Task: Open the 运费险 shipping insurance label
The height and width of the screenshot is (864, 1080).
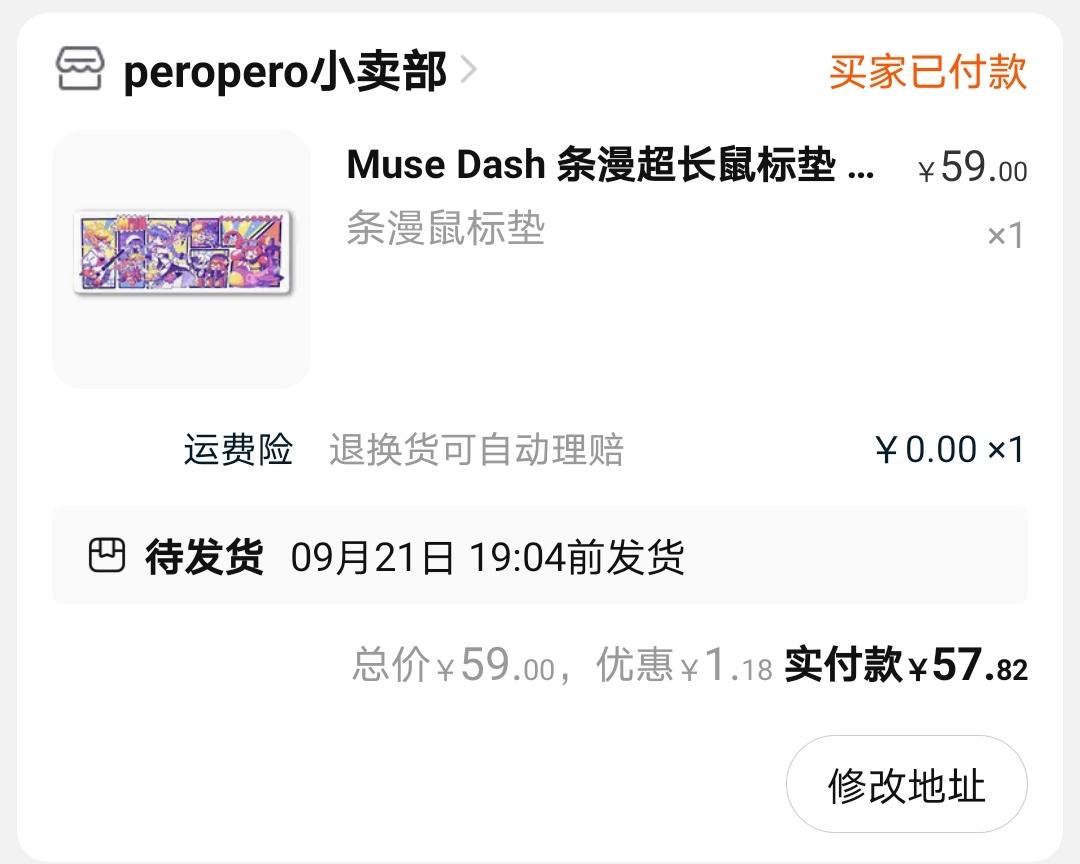Action: 238,449
